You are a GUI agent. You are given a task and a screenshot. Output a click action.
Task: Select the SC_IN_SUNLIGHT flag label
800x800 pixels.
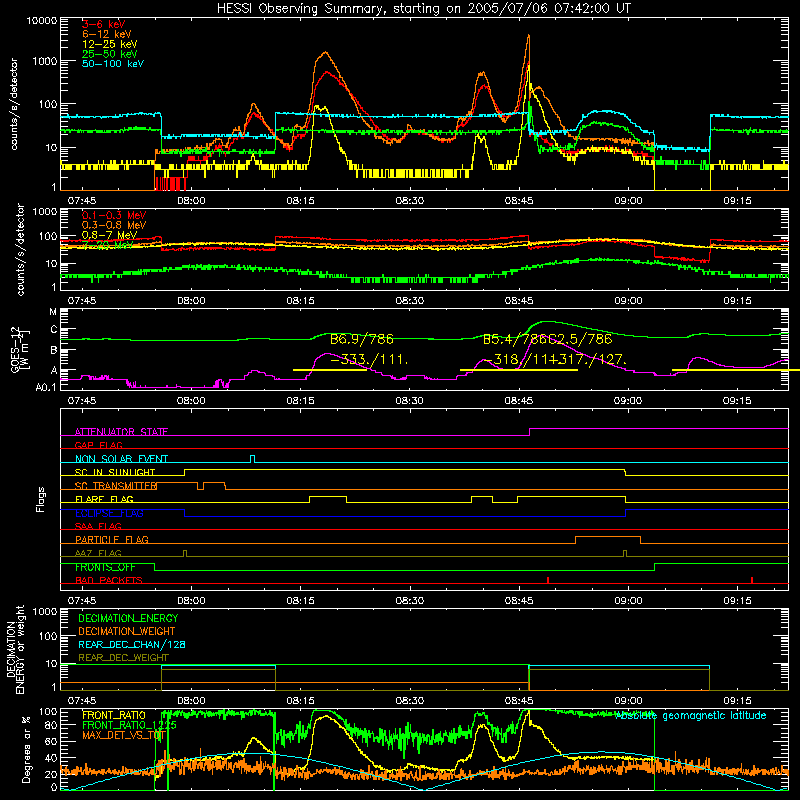click(x=115, y=472)
